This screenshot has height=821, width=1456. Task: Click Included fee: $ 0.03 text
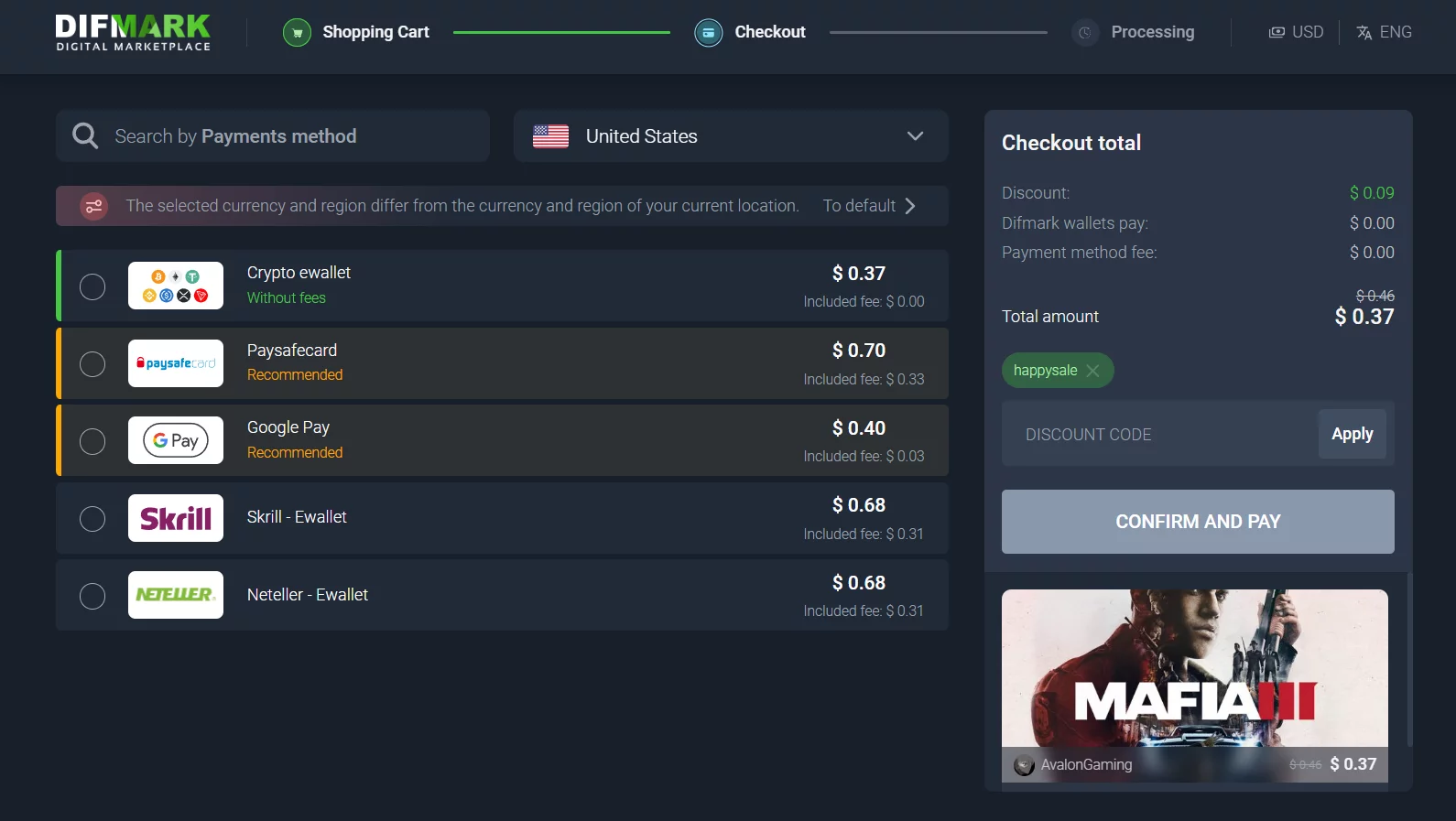tap(864, 456)
